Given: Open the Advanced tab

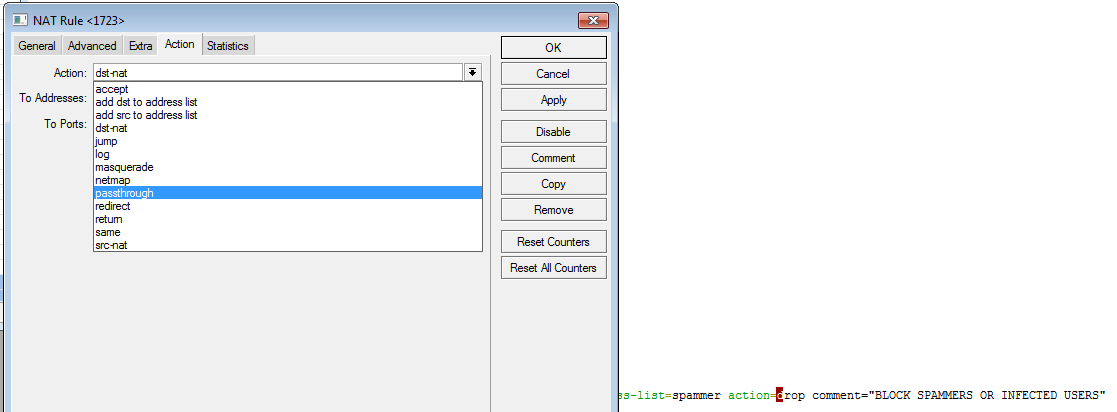Looking at the screenshot, I should pyautogui.click(x=92, y=46).
